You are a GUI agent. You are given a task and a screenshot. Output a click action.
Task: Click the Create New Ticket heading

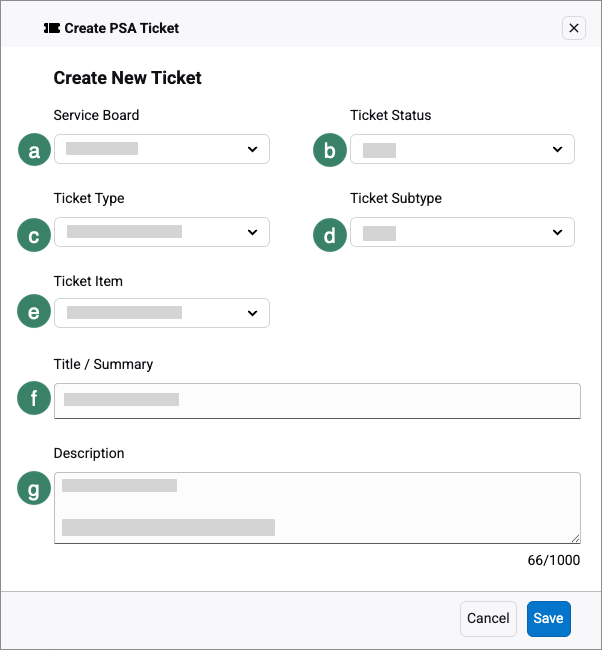(x=128, y=77)
